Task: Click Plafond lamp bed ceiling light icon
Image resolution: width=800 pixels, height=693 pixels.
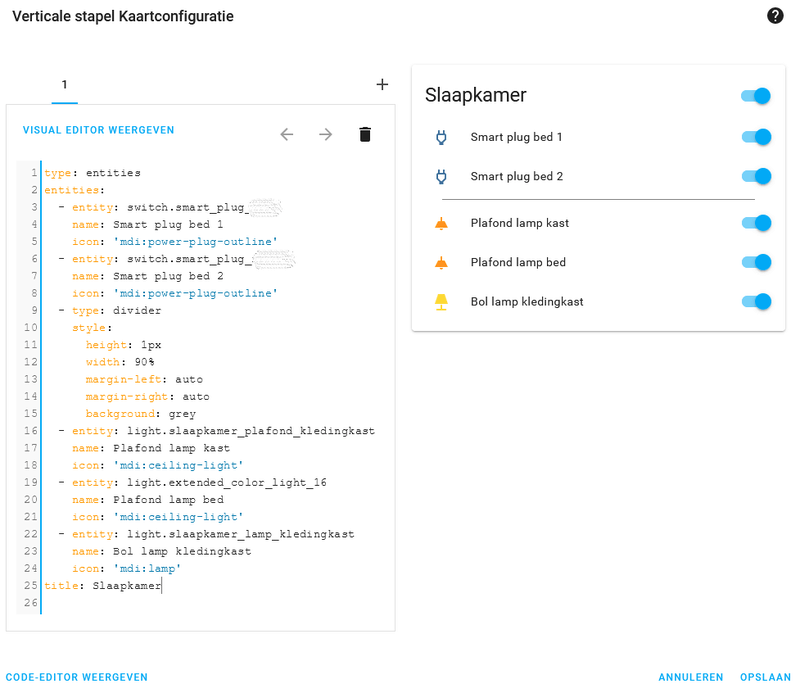Action: click(x=441, y=263)
